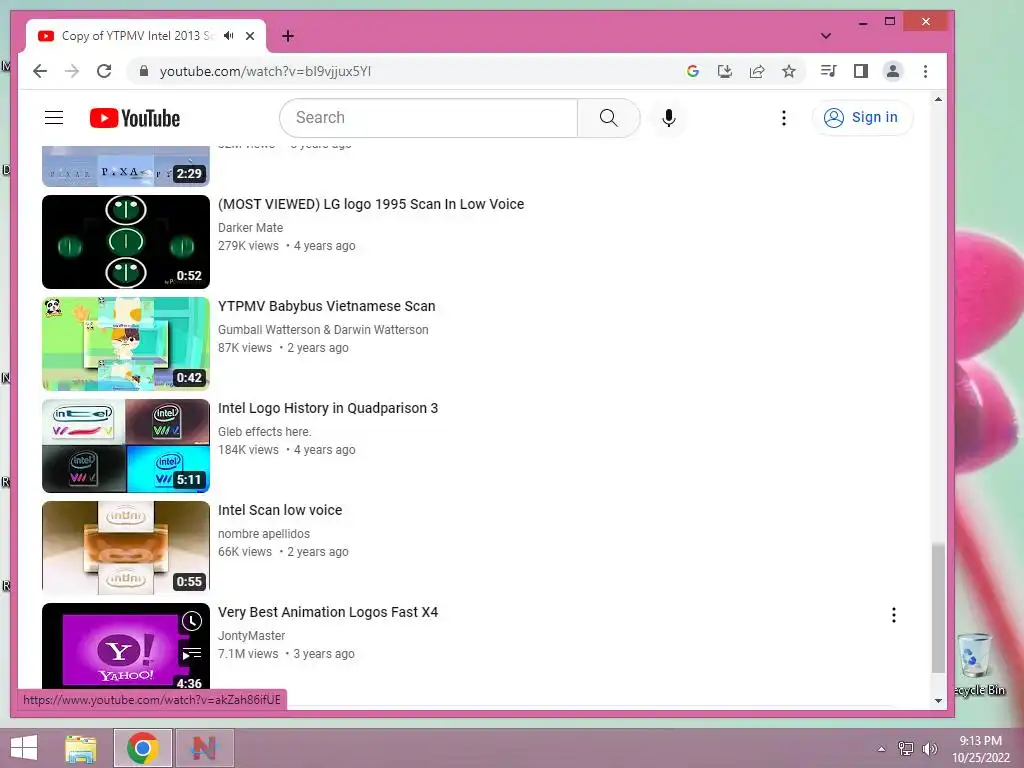Open a new browser tab

[288, 36]
